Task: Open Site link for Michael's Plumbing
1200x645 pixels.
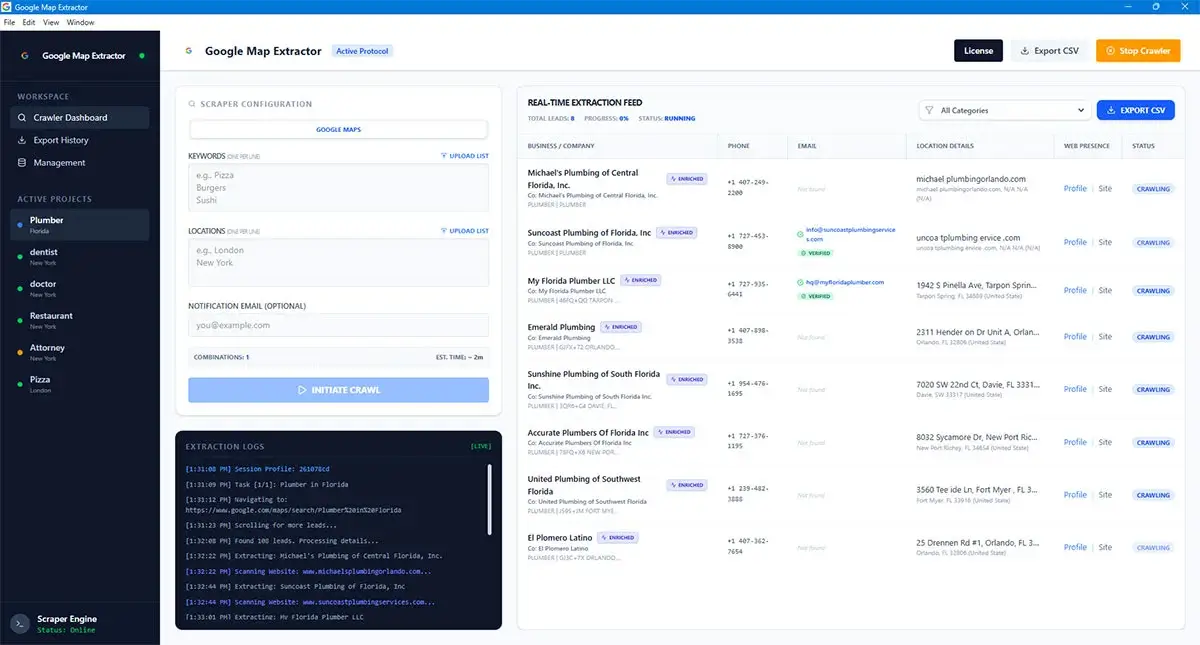Action: (x=1105, y=189)
